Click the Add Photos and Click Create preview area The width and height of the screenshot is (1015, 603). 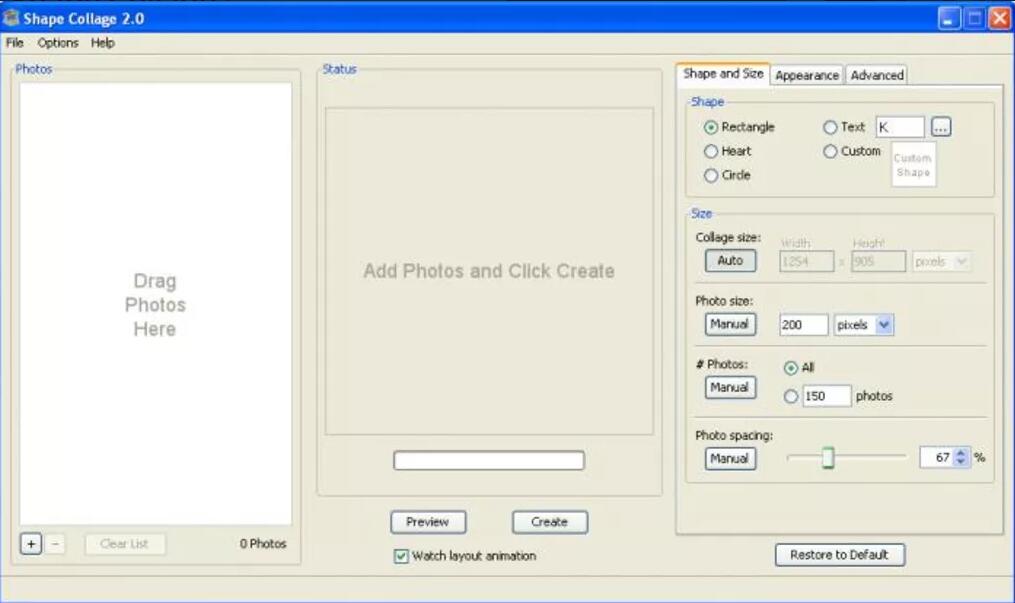click(489, 271)
